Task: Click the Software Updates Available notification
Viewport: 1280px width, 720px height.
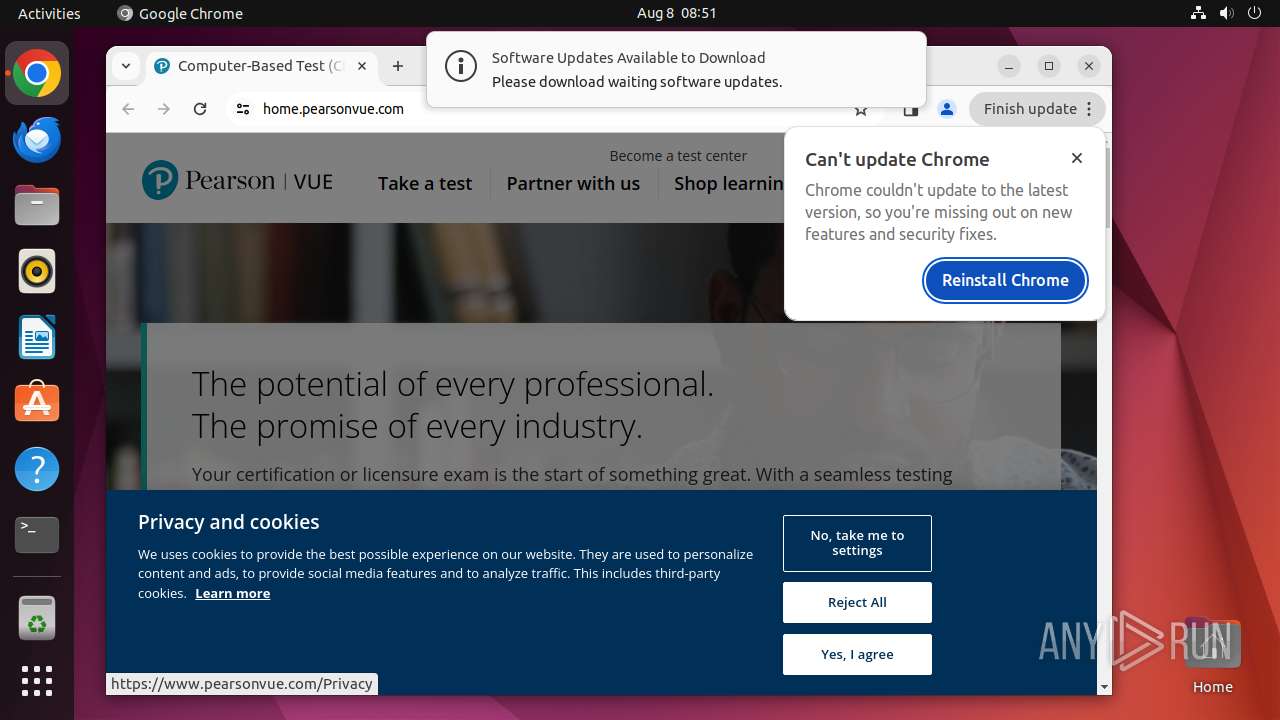Action: coord(676,69)
